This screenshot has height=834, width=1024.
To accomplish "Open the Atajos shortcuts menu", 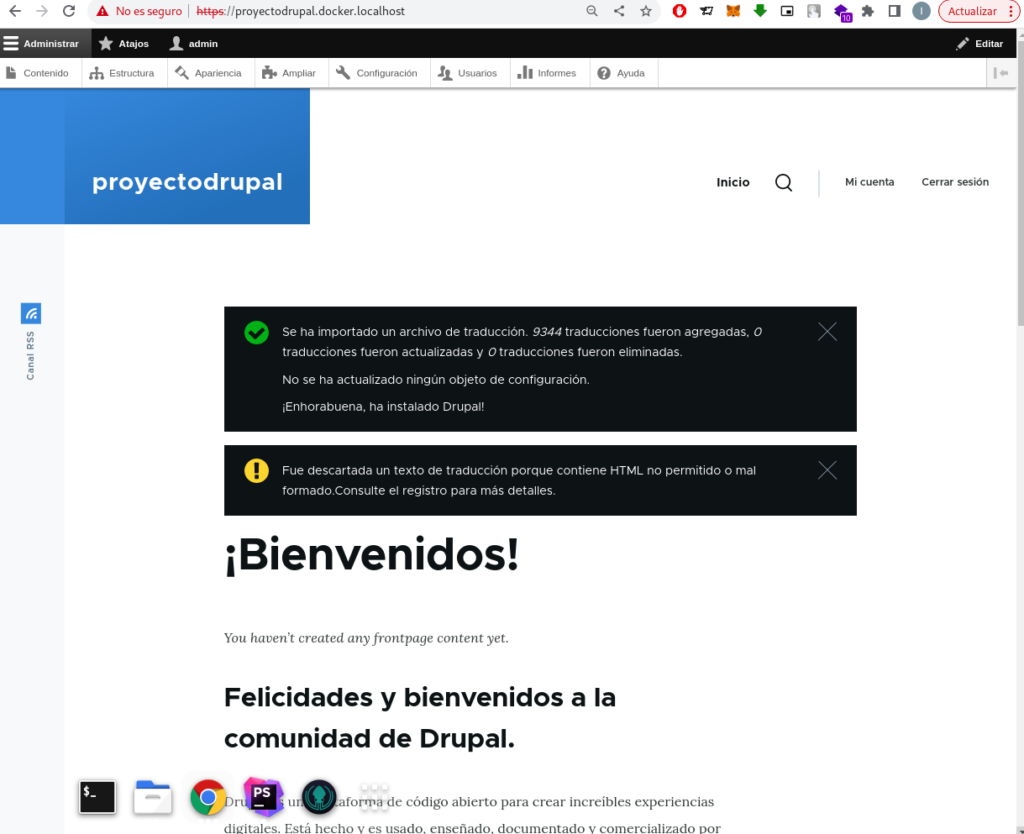I will [124, 44].
